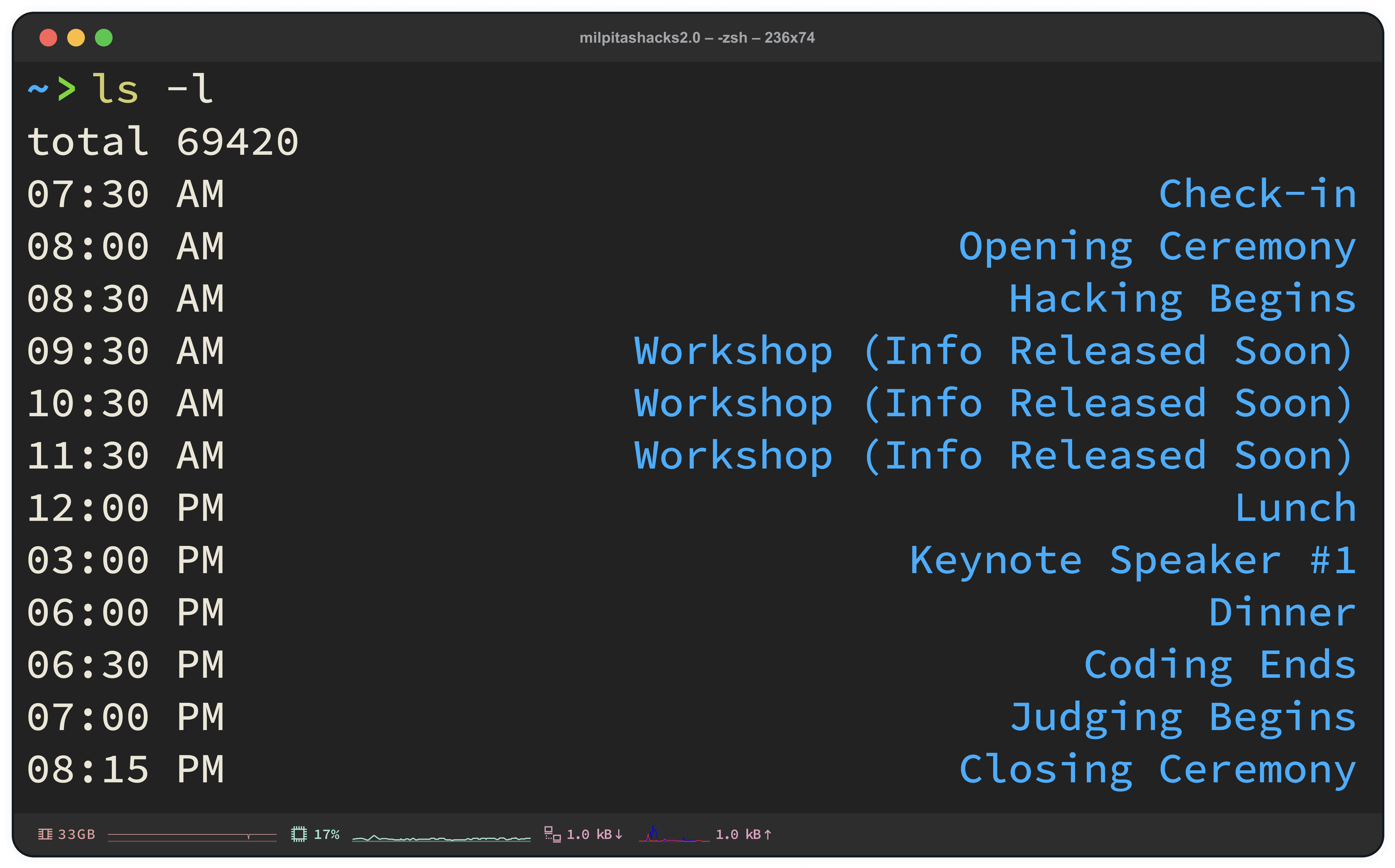Click the 17% CPU percentage text
Image resolution: width=1395 pixels, height=868 pixels.
point(327,834)
